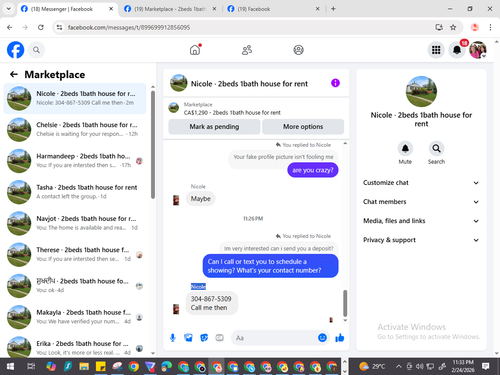The image size is (500, 375).
Task: Click the browser address bar
Action: tap(247, 27)
